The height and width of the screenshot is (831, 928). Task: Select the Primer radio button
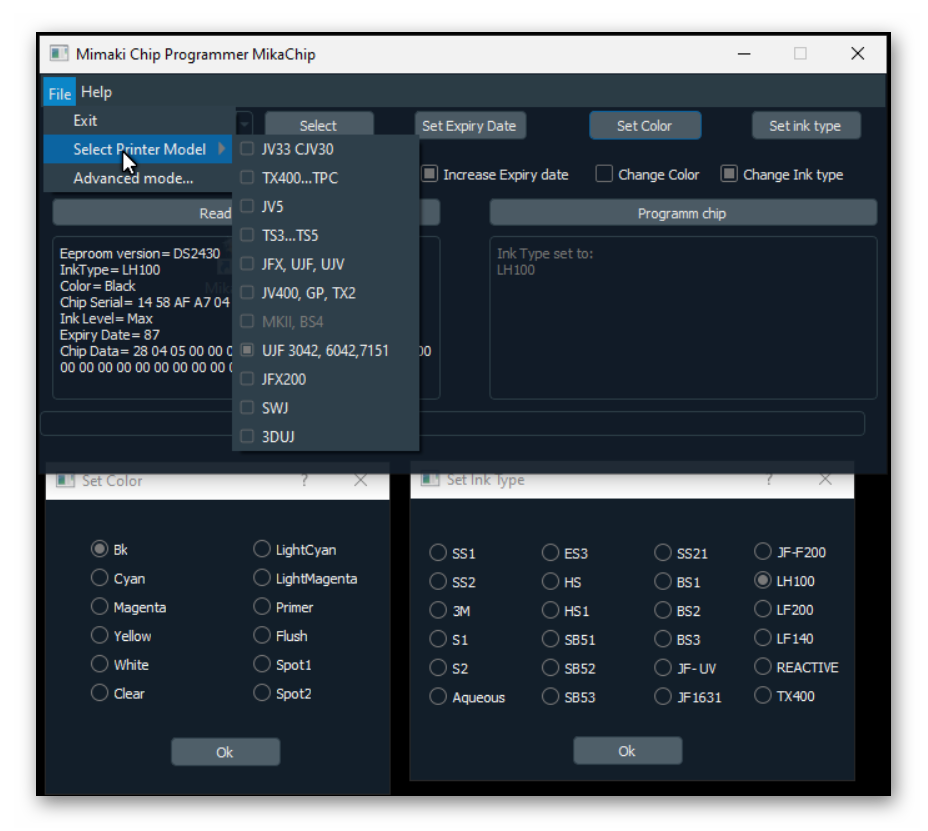click(262, 606)
